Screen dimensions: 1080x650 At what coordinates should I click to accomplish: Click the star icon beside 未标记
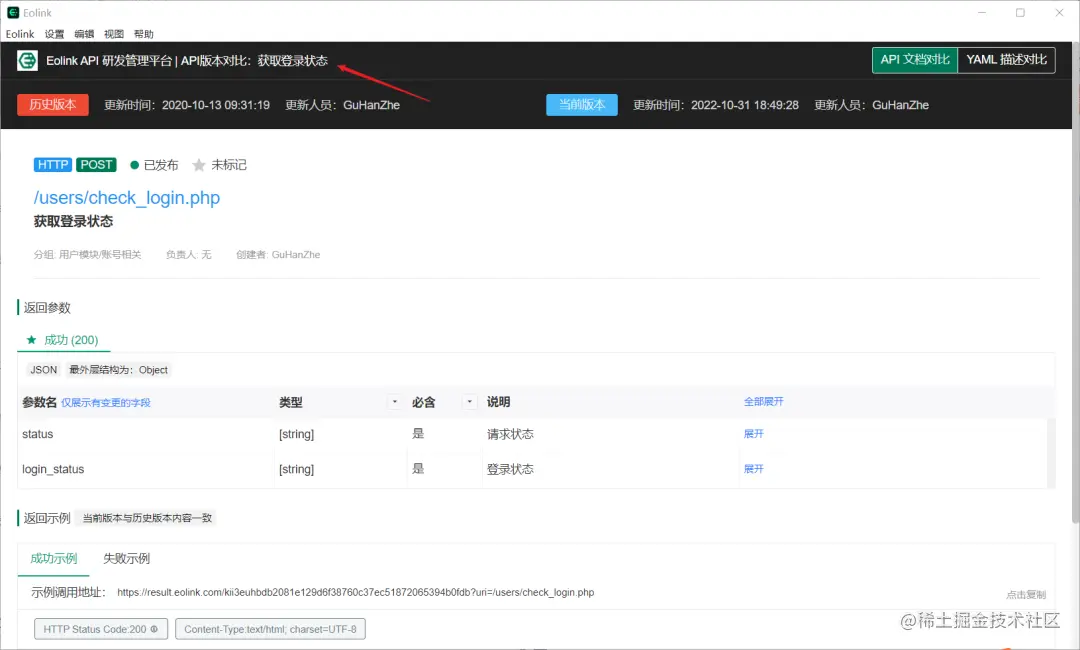click(198, 165)
